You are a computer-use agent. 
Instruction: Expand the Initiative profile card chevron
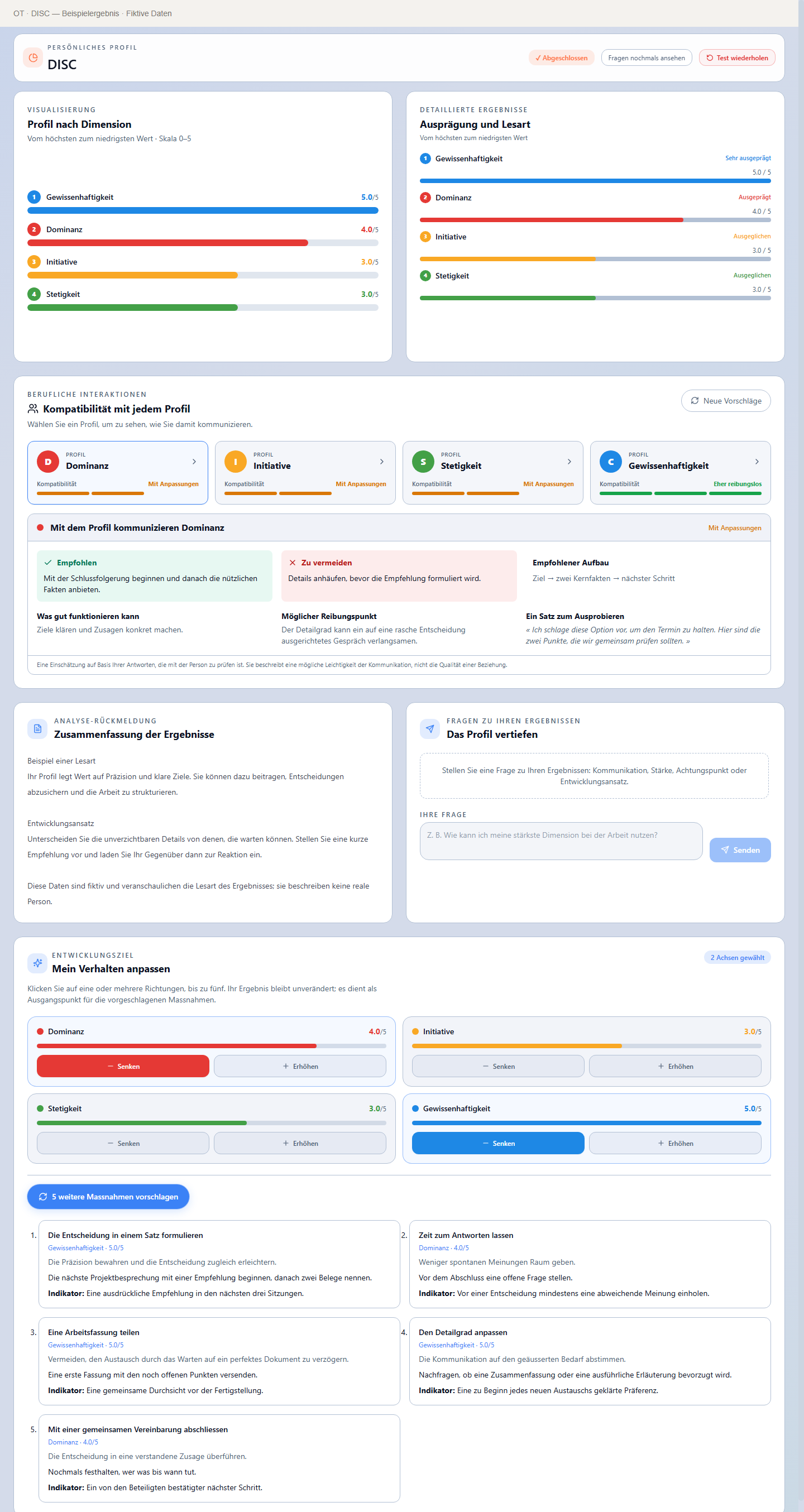click(382, 462)
